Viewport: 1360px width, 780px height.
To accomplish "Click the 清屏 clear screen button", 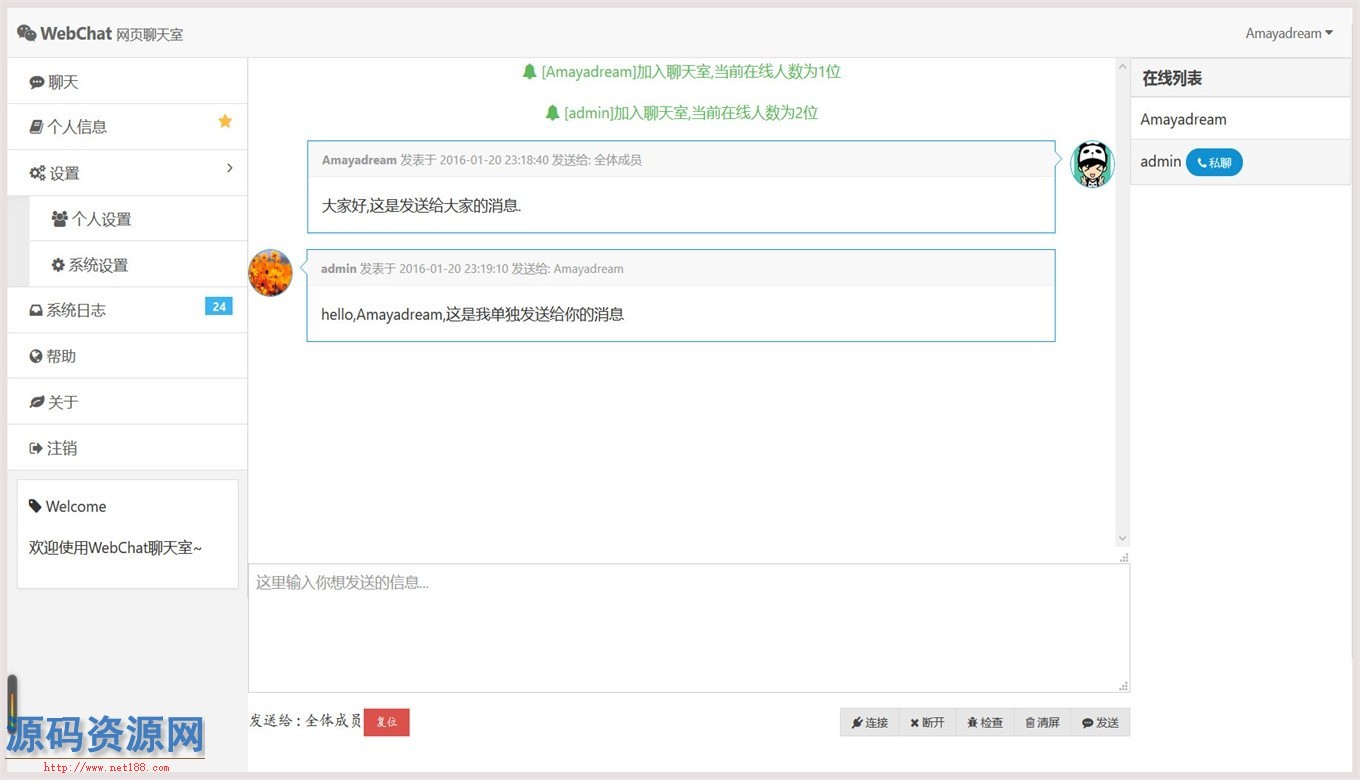I will click(1042, 722).
